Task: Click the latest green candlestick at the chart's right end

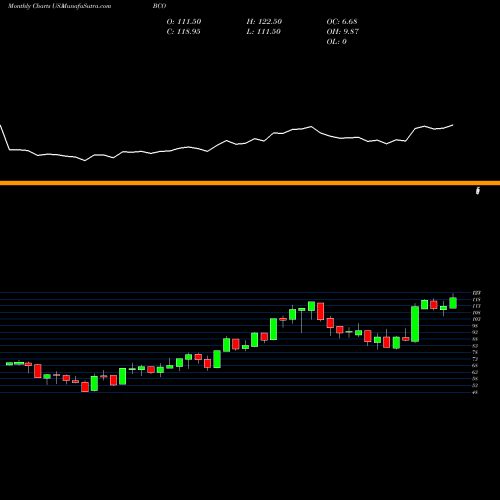Action: (453, 303)
